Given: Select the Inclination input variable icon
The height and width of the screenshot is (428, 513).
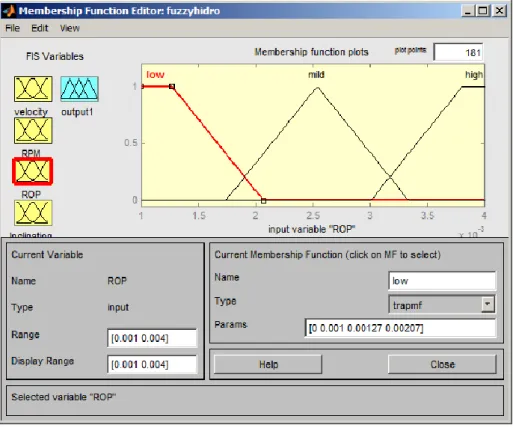Looking at the screenshot, I should [x=33, y=213].
